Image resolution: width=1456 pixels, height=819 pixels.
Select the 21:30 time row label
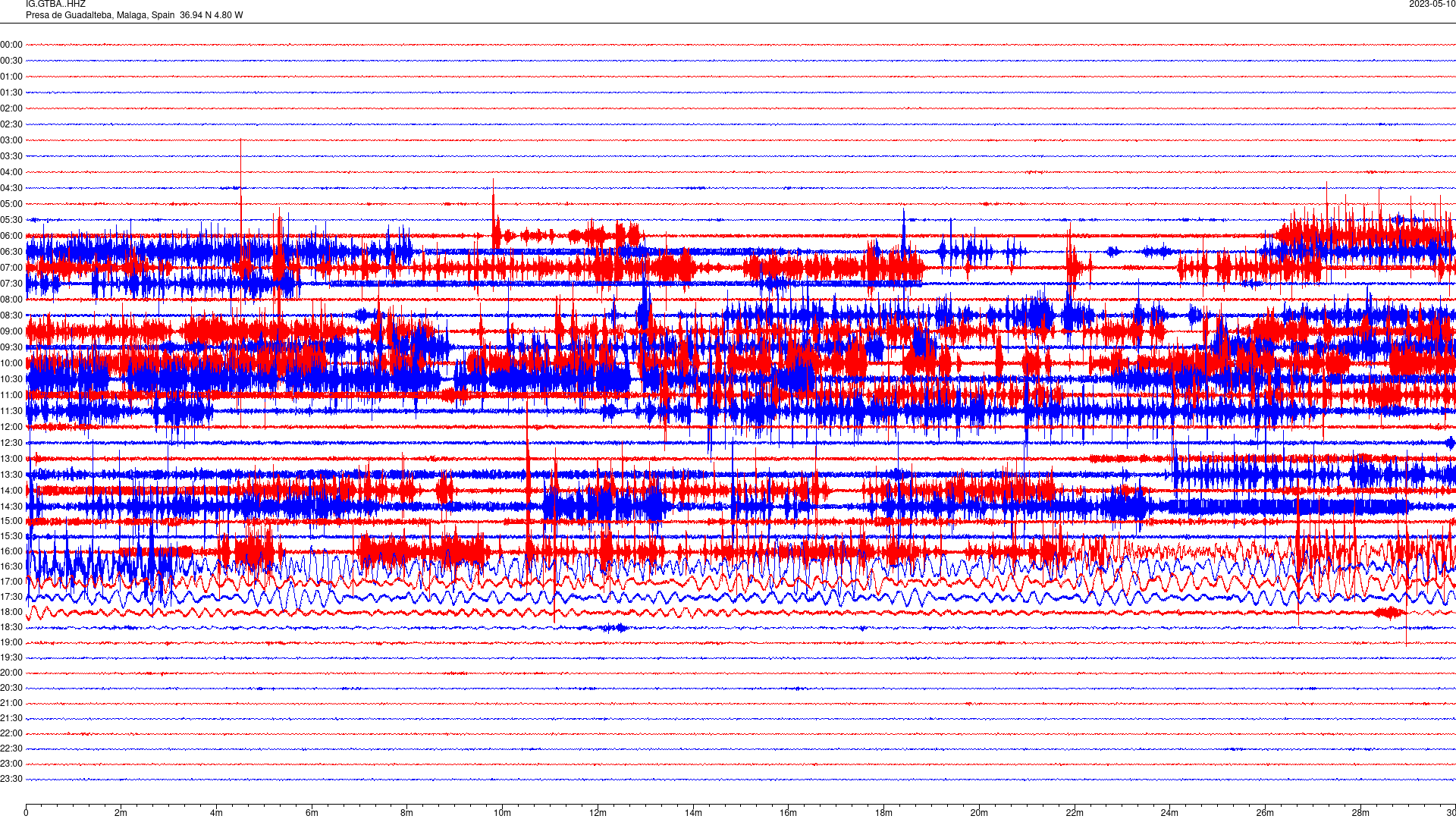11,718
